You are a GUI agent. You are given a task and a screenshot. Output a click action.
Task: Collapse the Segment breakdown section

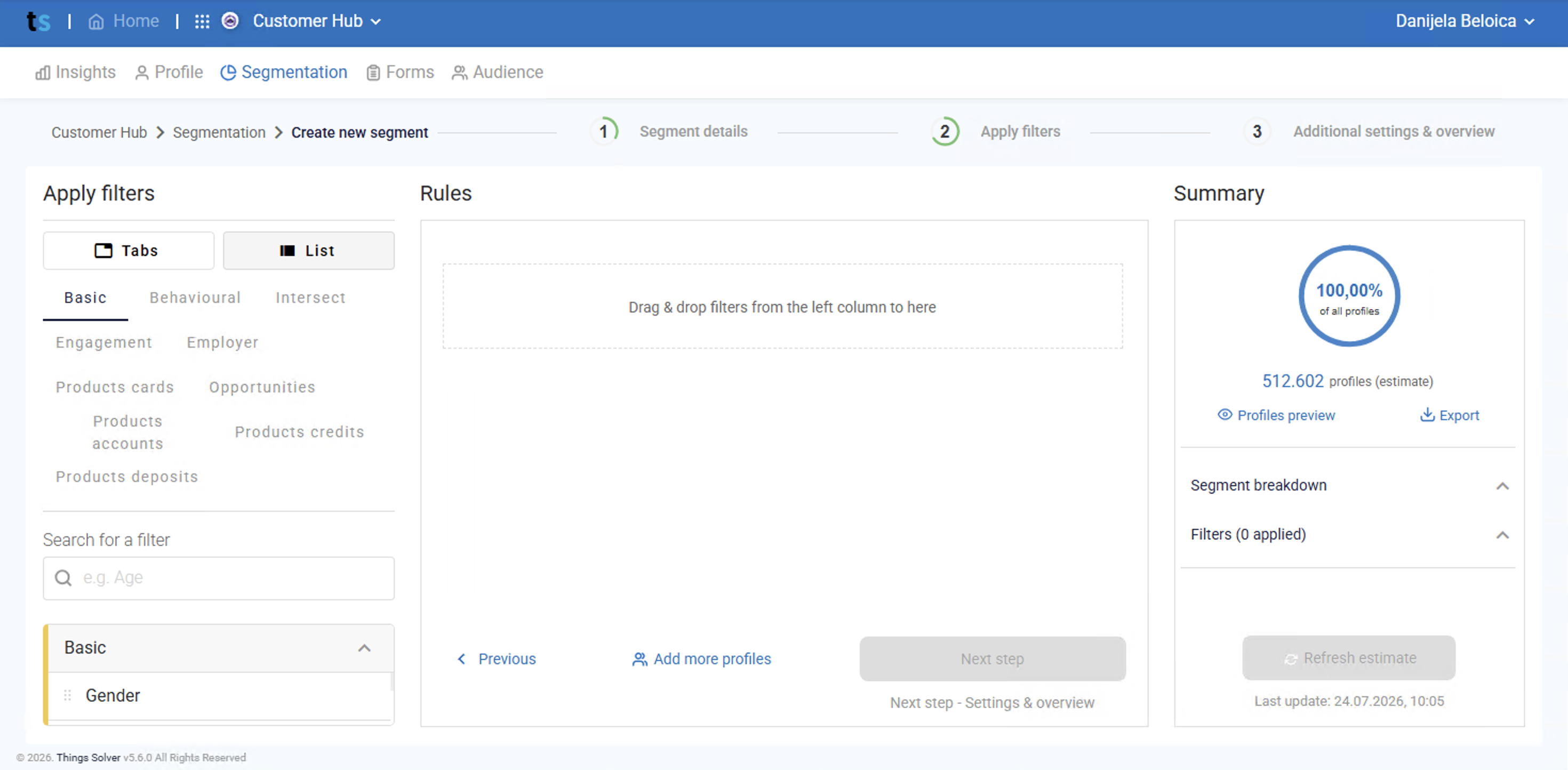pyautogui.click(x=1502, y=486)
